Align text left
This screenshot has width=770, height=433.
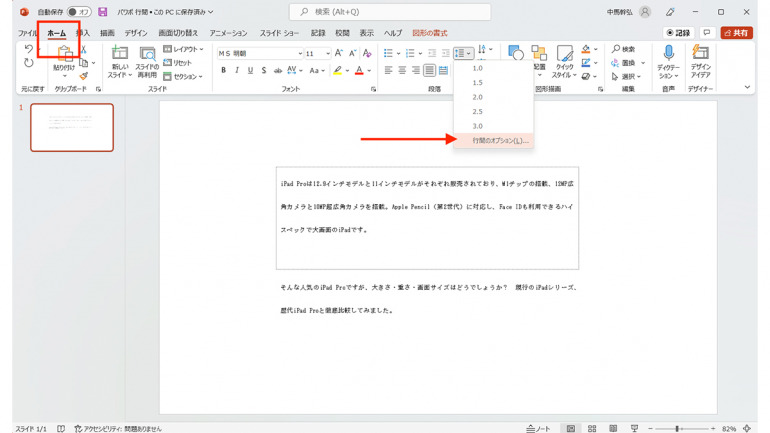click(x=388, y=70)
